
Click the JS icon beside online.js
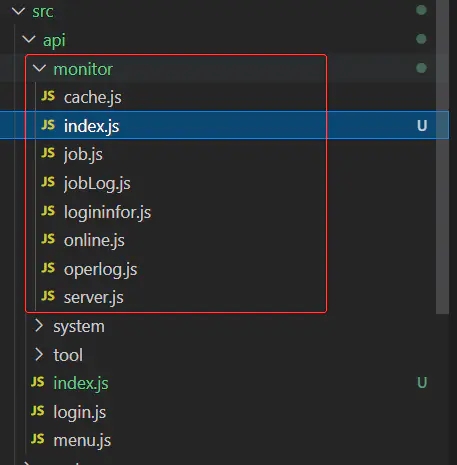point(48,240)
